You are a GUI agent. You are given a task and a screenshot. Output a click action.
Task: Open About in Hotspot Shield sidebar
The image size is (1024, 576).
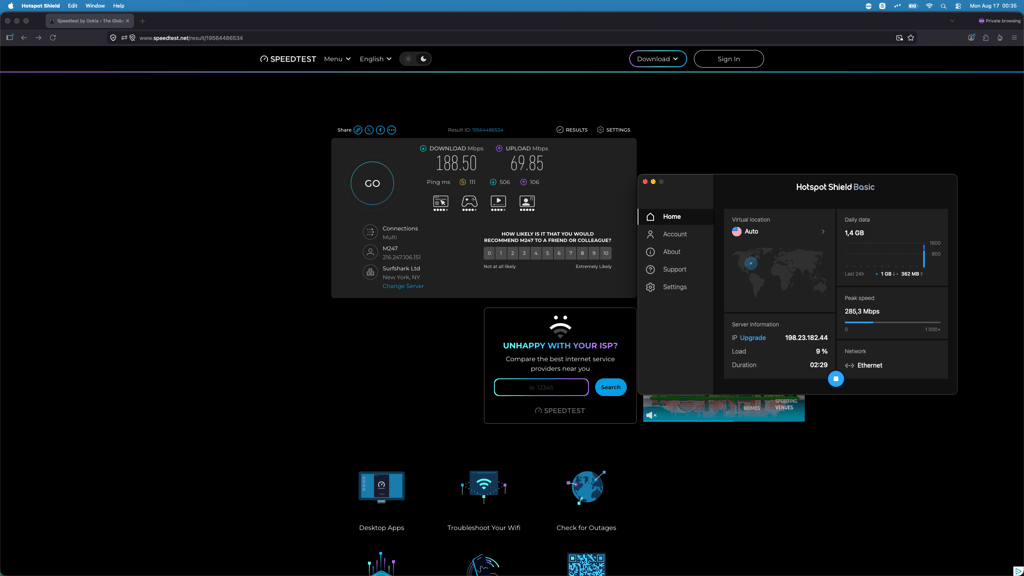pos(675,252)
